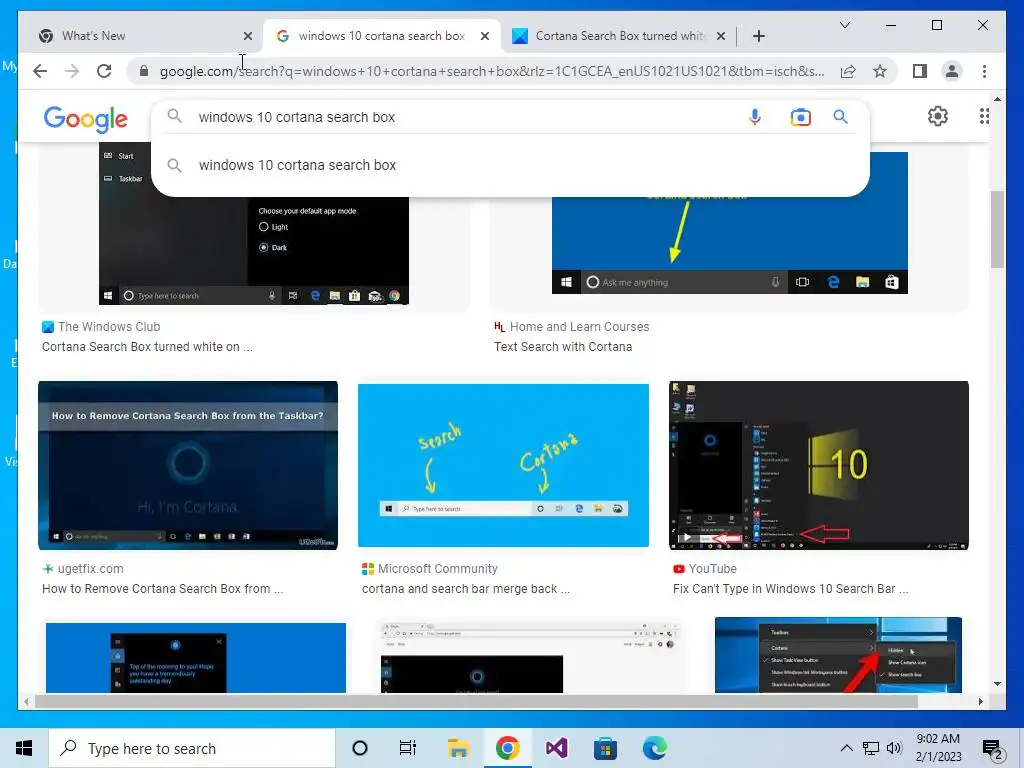Open Chrome's three-dot menu
The image size is (1024, 768).
pyautogui.click(x=984, y=71)
